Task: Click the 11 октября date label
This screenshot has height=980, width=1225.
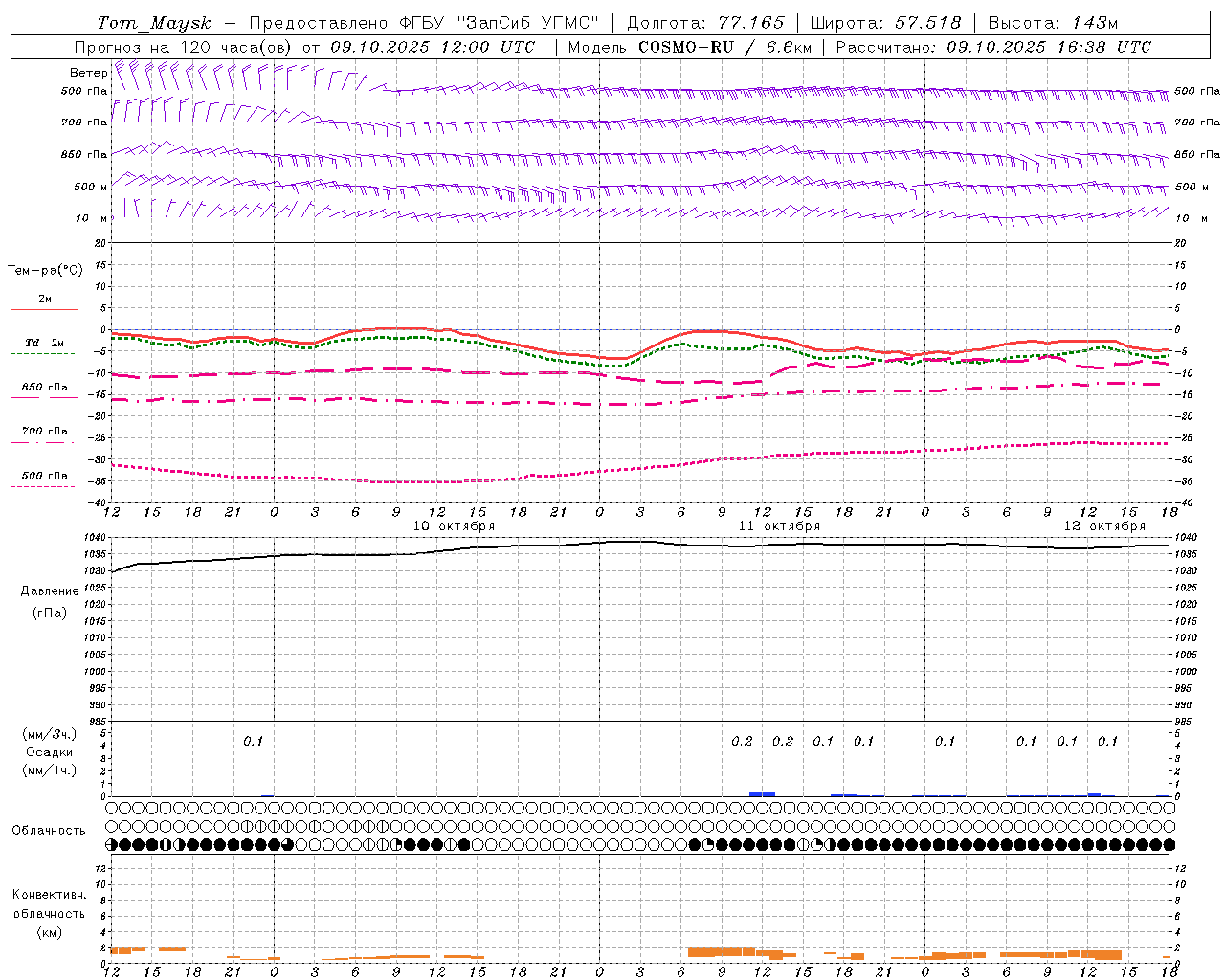Action: [779, 526]
